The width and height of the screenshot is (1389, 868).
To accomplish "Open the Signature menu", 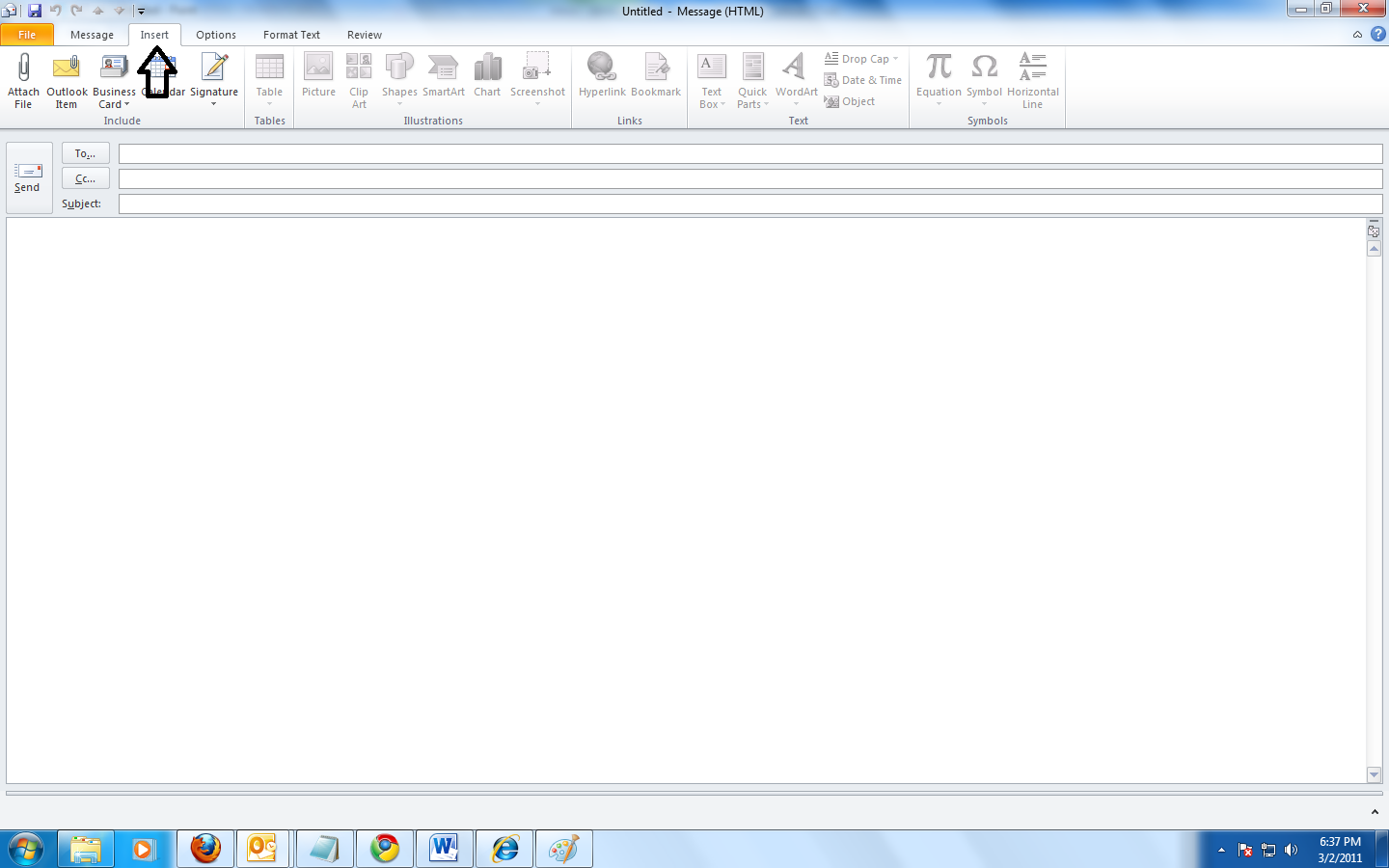I will point(214,81).
